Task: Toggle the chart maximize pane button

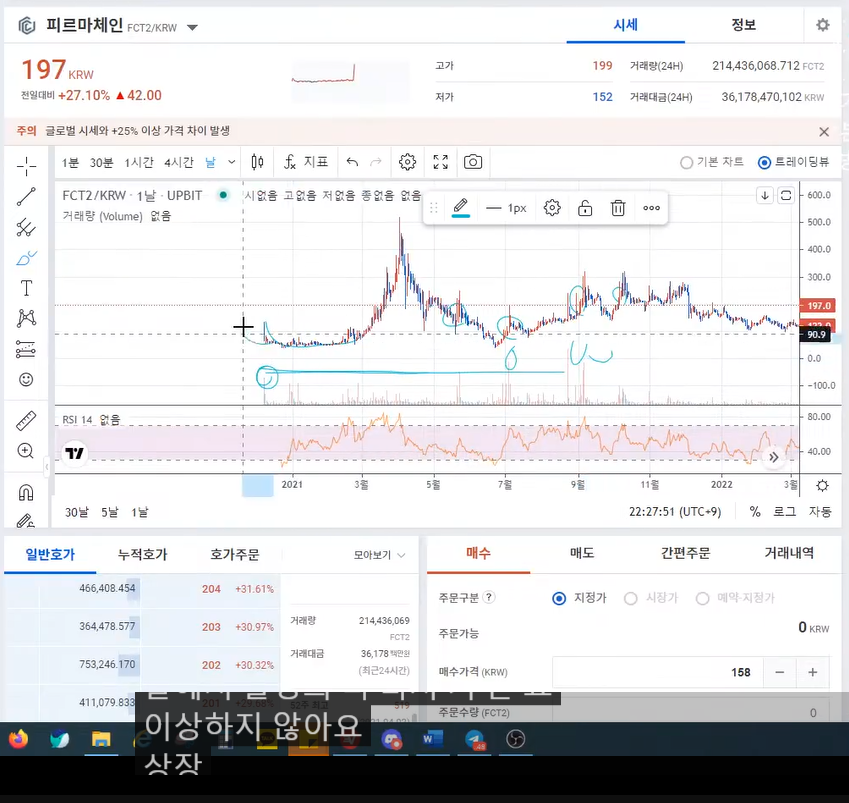Action: click(x=786, y=195)
